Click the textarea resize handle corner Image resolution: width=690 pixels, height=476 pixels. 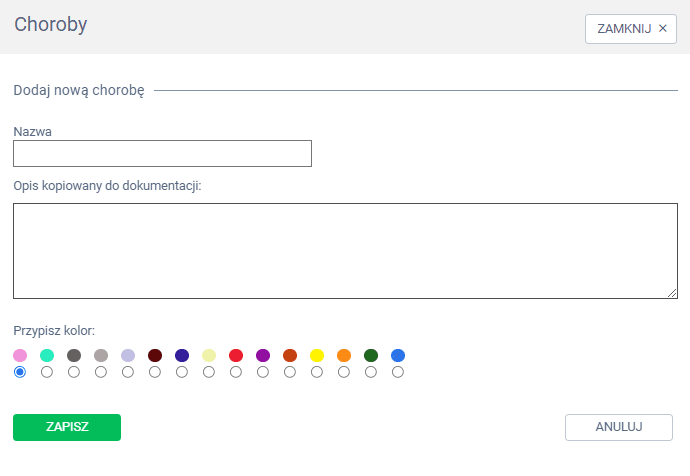[673, 293]
